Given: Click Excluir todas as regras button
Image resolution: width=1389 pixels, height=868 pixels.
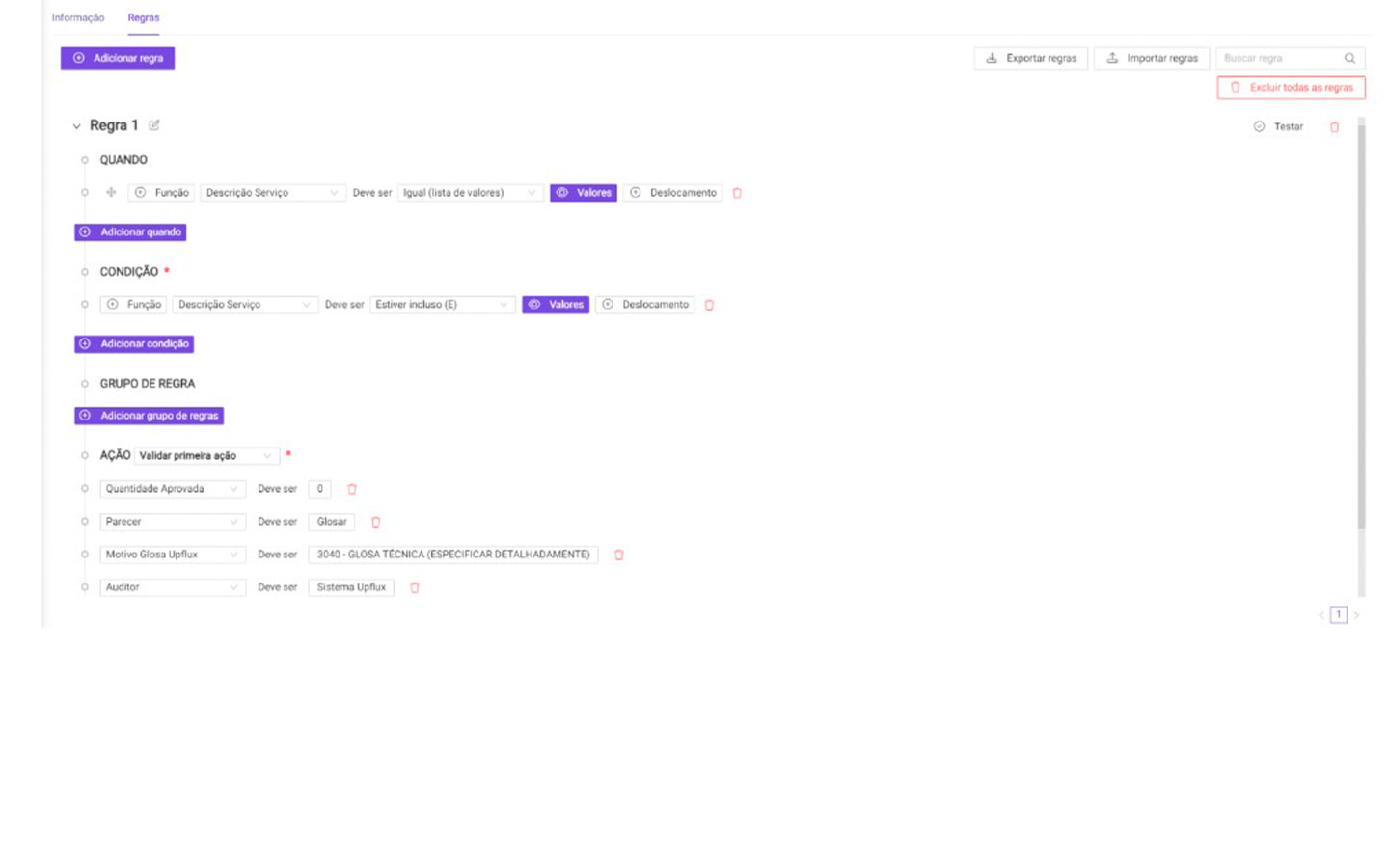Looking at the screenshot, I should click(x=1291, y=88).
